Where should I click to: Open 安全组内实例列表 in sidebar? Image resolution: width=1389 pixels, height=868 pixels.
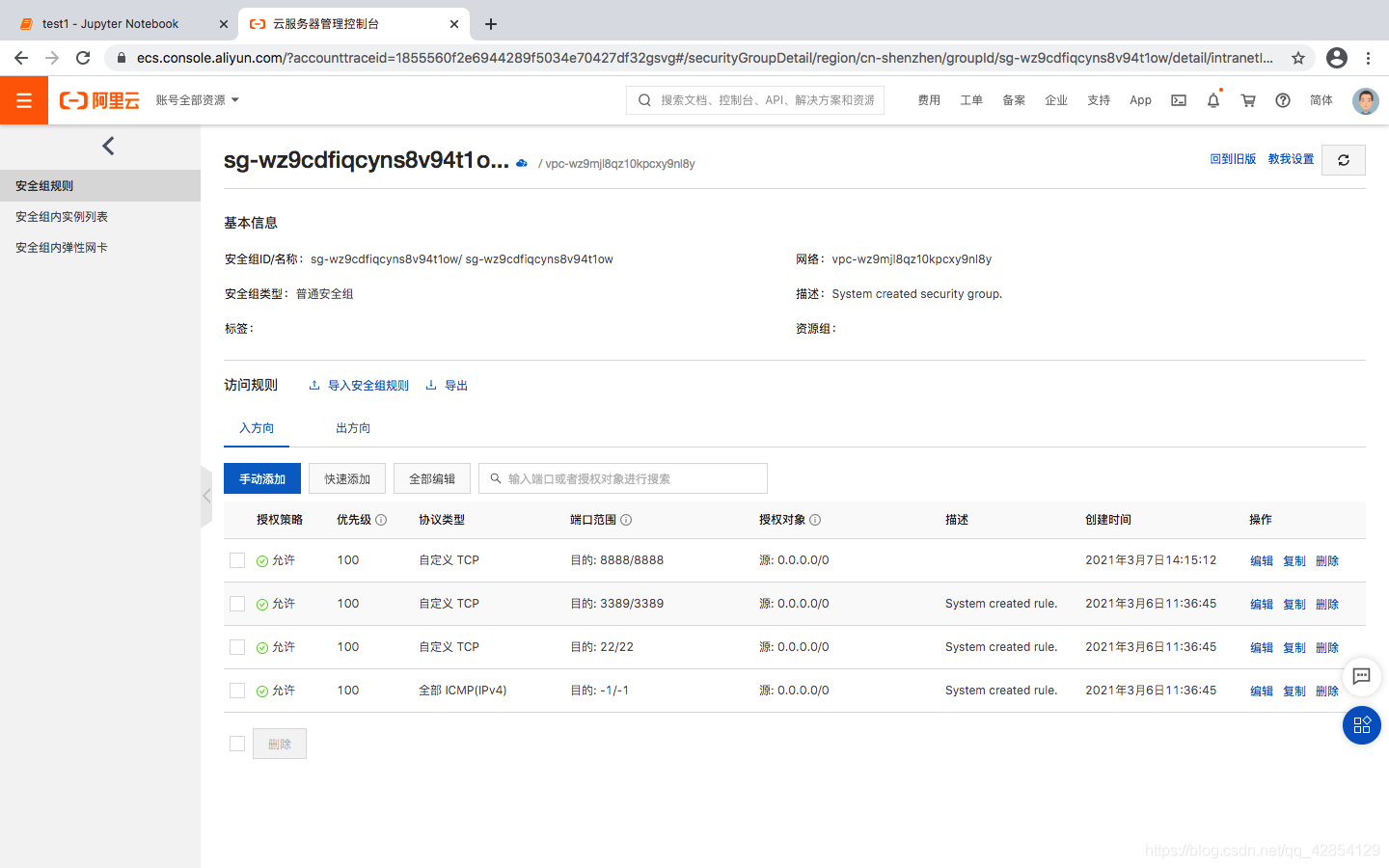[100, 217]
